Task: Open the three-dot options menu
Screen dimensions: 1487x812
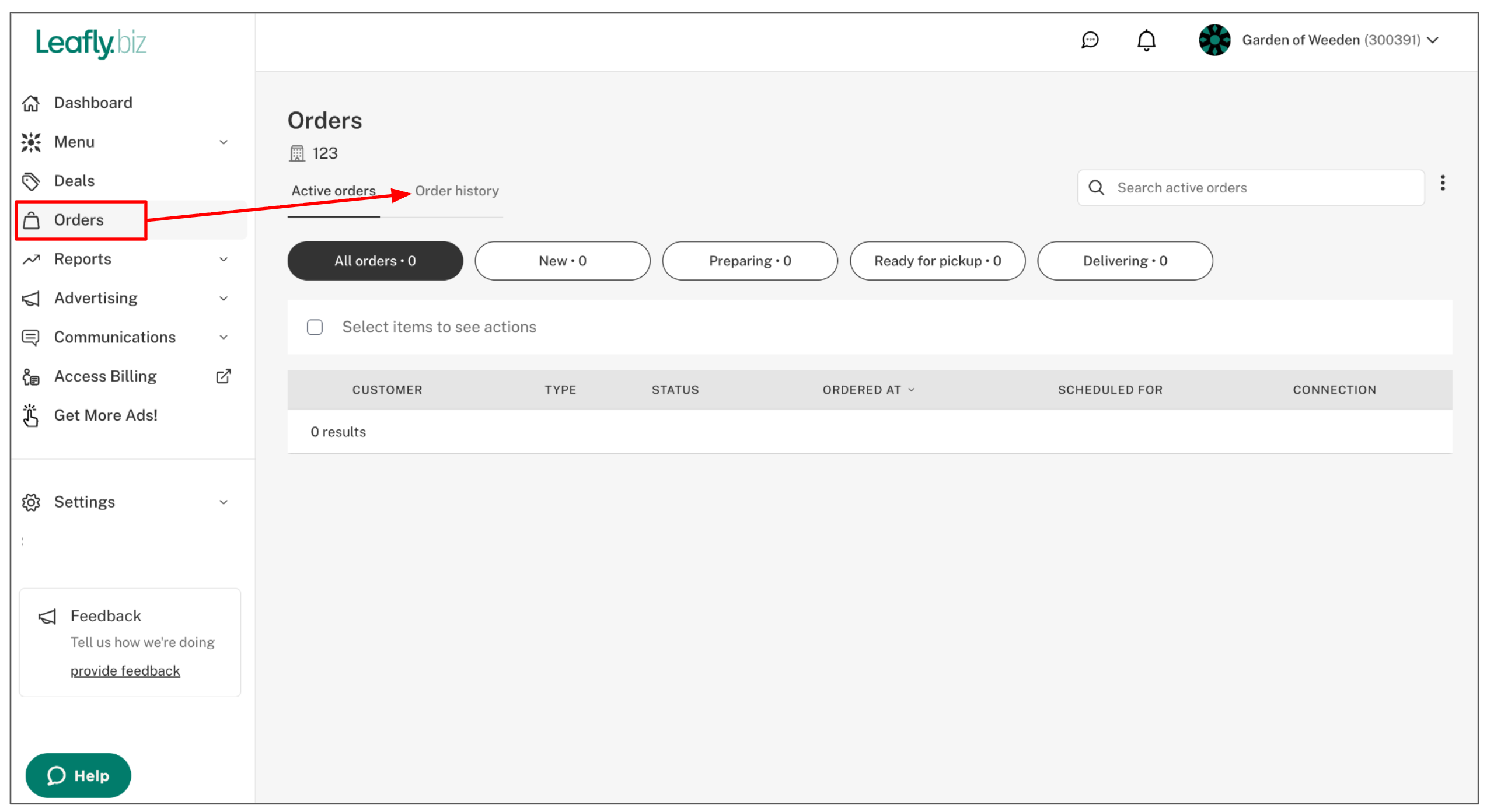Action: pos(1443,183)
